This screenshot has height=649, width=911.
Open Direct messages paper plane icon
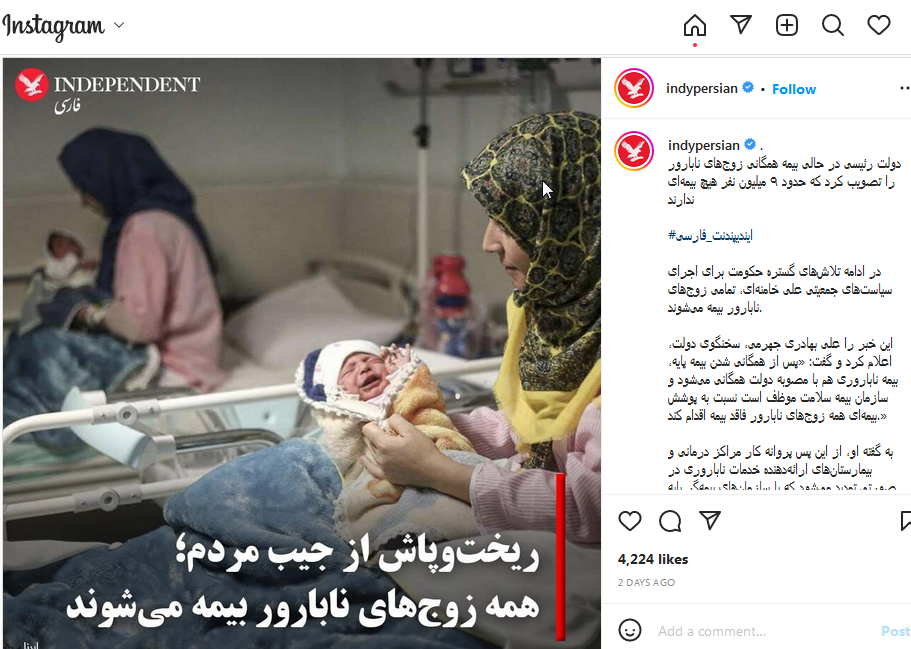tap(741, 25)
